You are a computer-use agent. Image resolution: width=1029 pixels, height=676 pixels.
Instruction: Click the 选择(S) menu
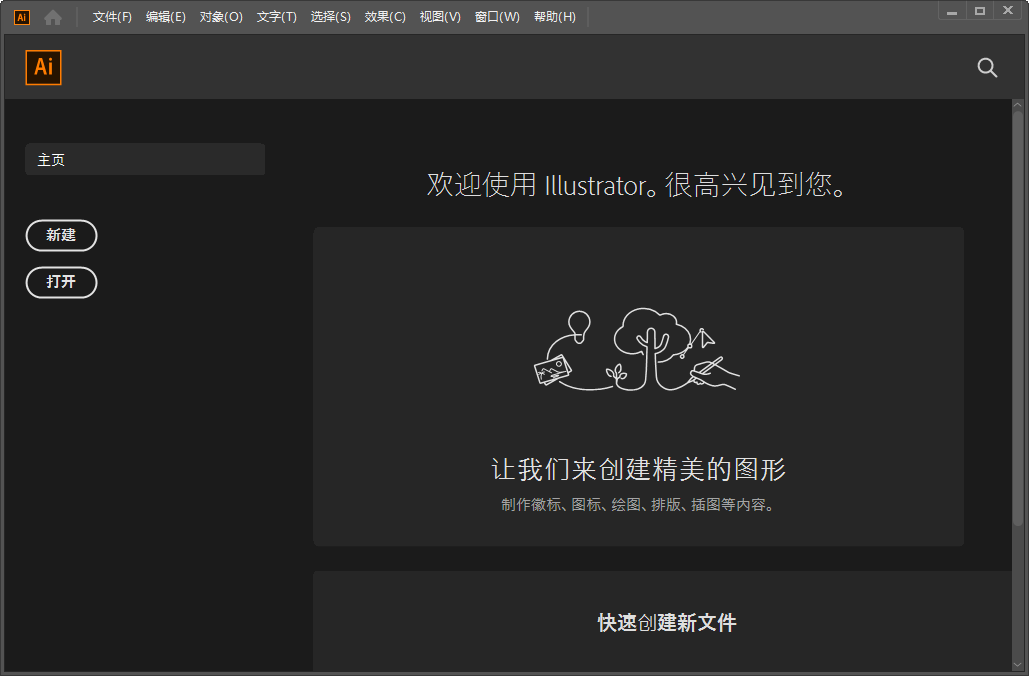coord(330,17)
